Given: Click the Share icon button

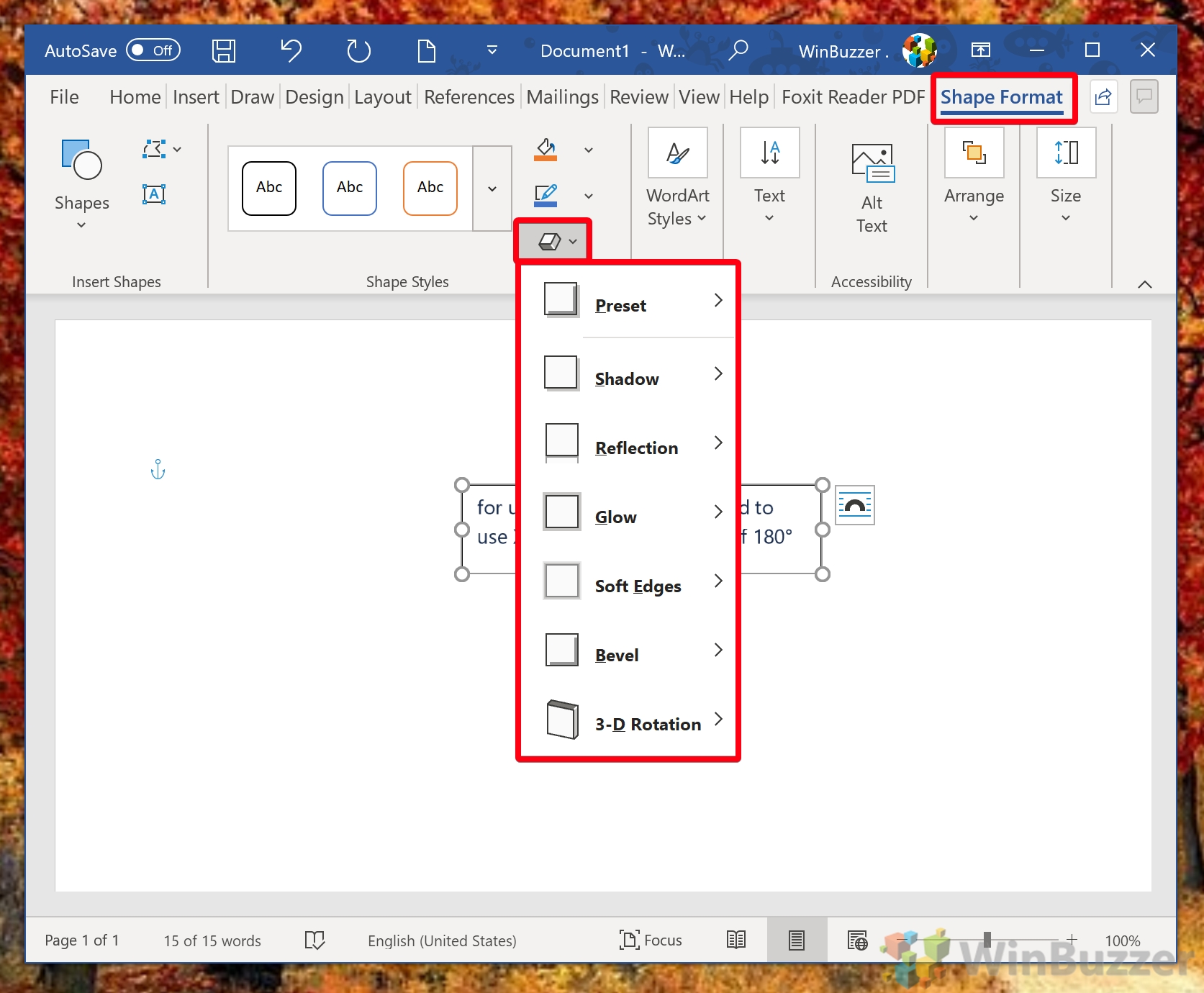Looking at the screenshot, I should [1103, 97].
